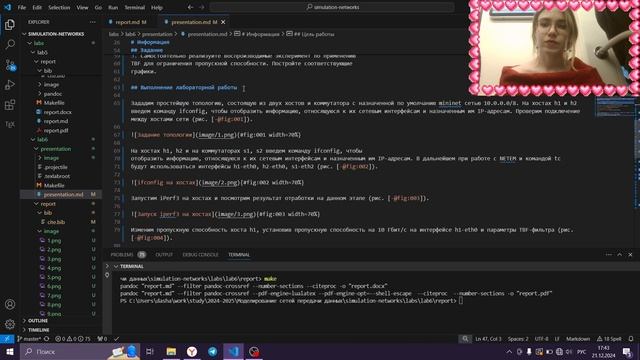
Task: Switch to the DEBUG CONSOLE tab
Action: pyautogui.click(x=200, y=254)
